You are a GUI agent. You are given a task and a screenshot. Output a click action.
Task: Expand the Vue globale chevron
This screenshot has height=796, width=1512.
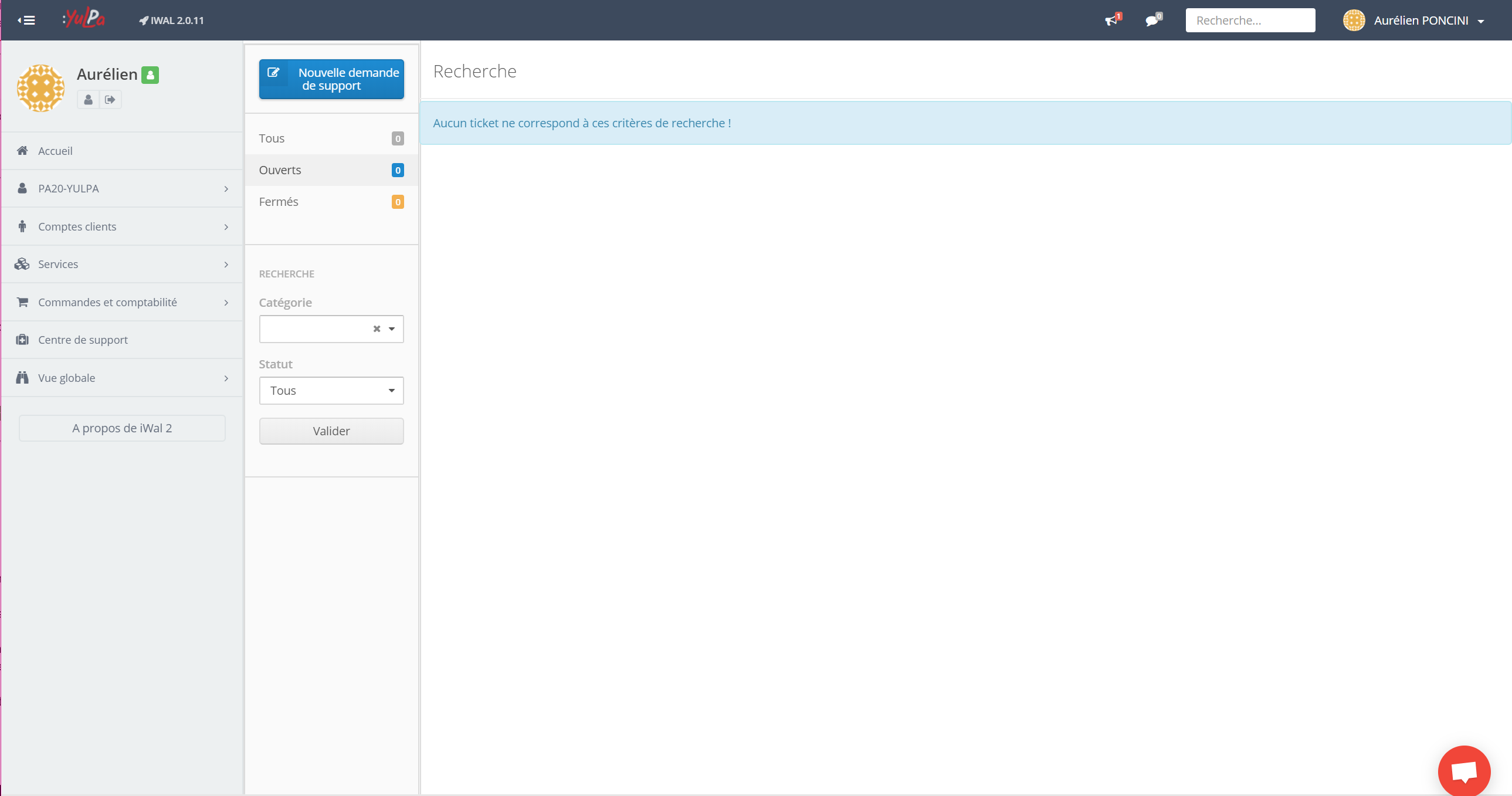tap(226, 378)
